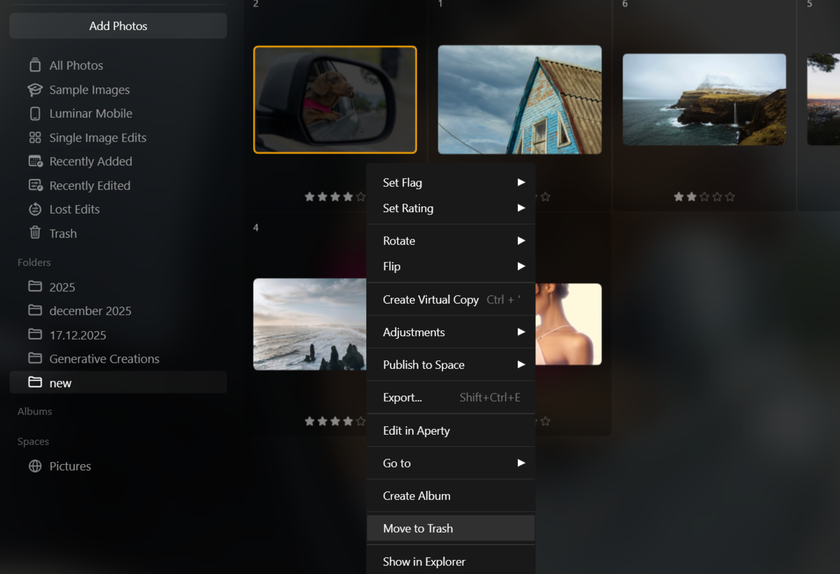Choose Flip in context menu
Screen dimensions: 840x574
[x=451, y=267]
